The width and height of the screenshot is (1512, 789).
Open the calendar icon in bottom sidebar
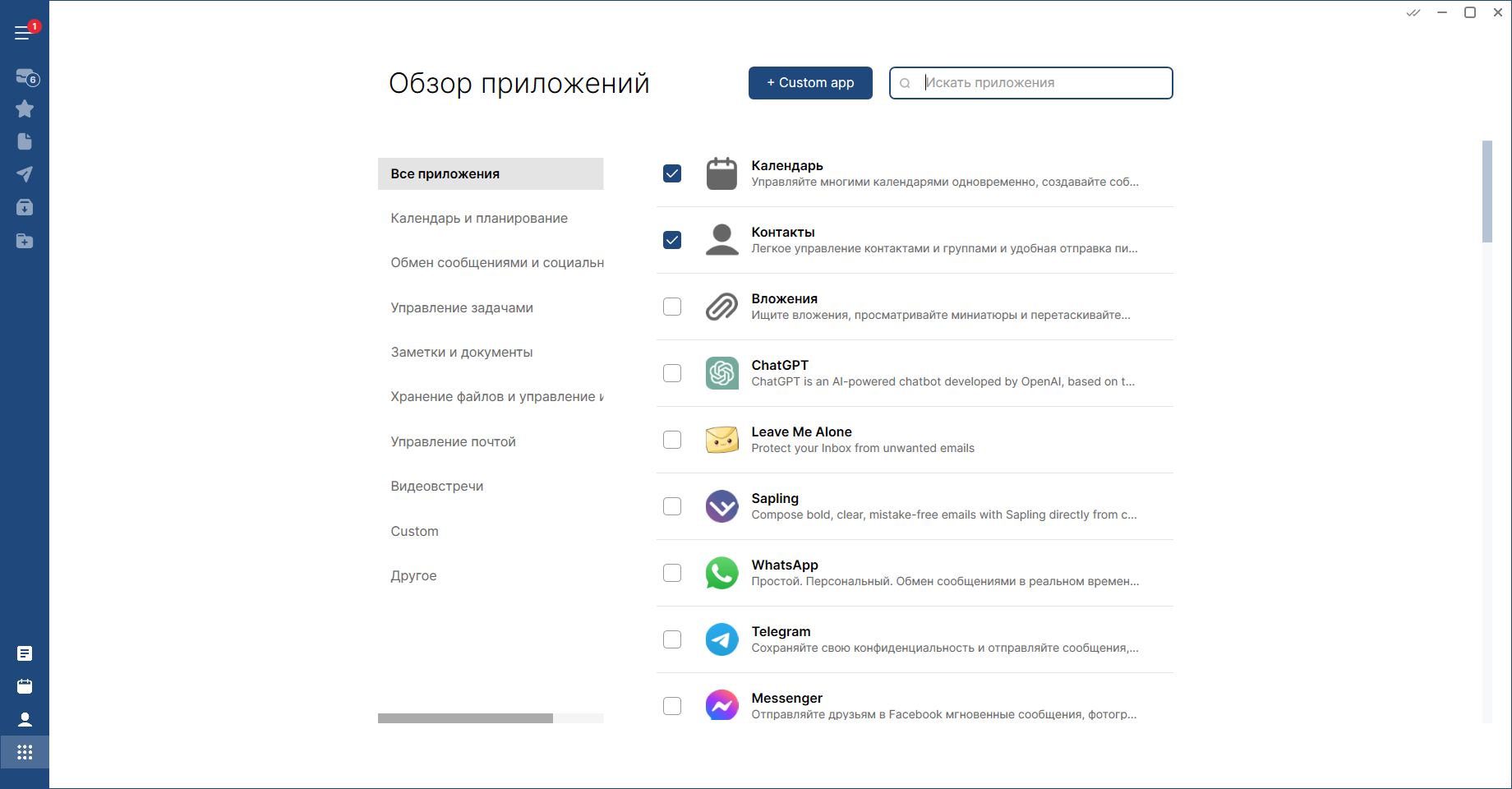click(25, 686)
